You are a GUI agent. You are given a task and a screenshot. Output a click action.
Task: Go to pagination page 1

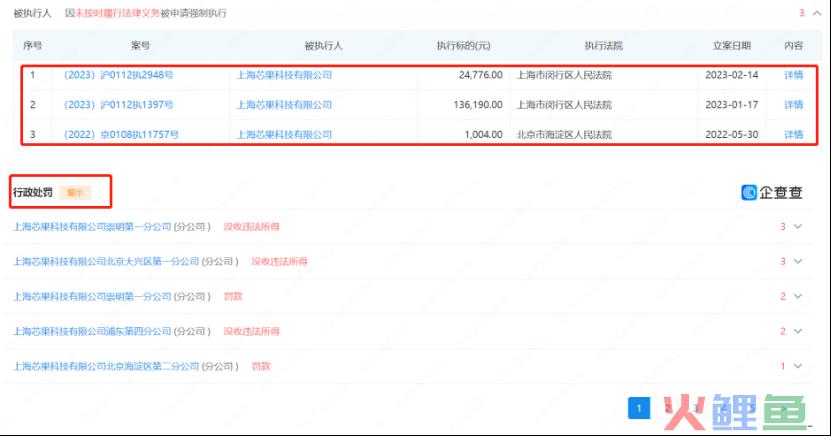click(639, 408)
